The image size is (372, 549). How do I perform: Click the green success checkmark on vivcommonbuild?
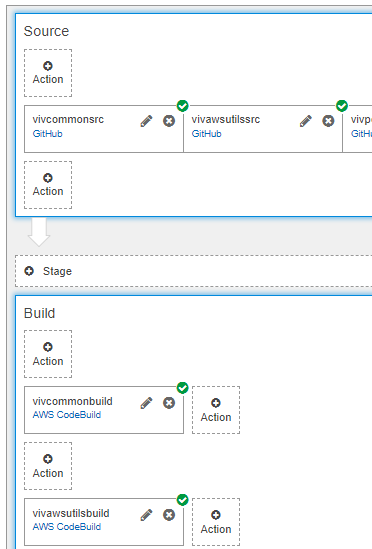(x=182, y=388)
